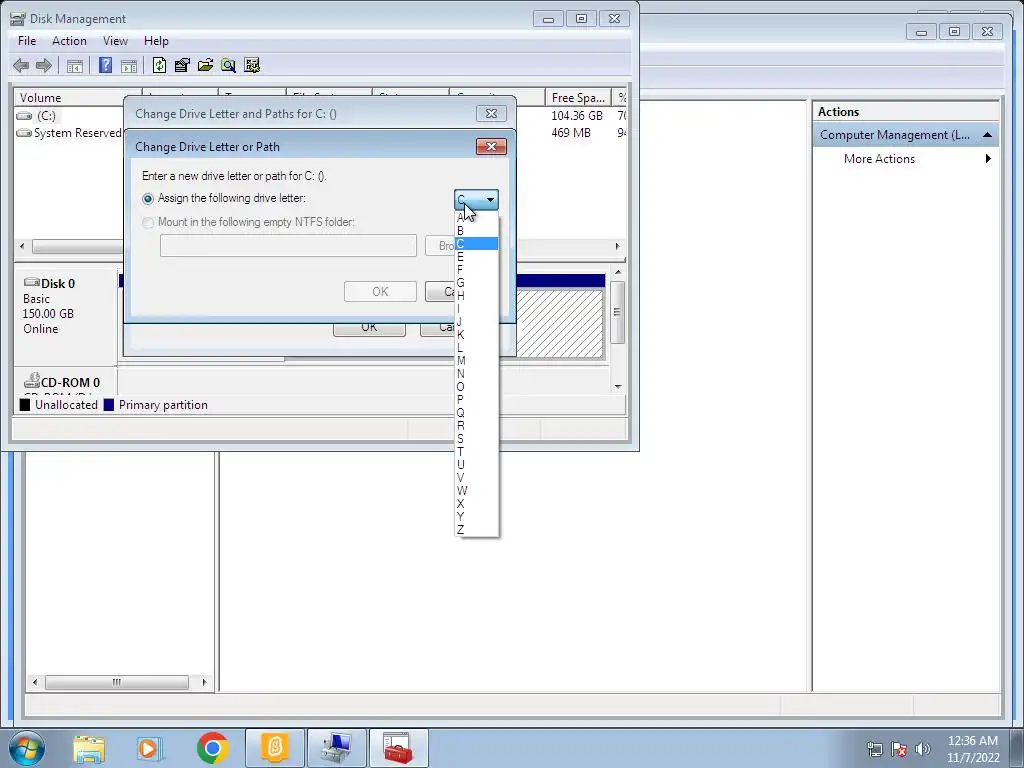
Task: Click the magnifier Explore toolbar icon
Action: click(228, 65)
